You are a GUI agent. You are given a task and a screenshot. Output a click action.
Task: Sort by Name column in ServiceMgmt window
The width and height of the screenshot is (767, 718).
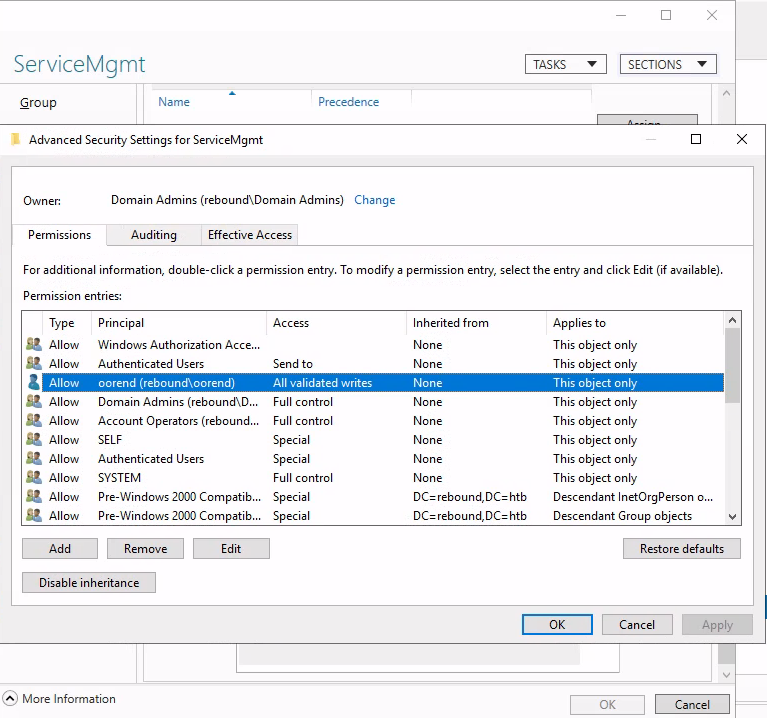click(x=174, y=102)
